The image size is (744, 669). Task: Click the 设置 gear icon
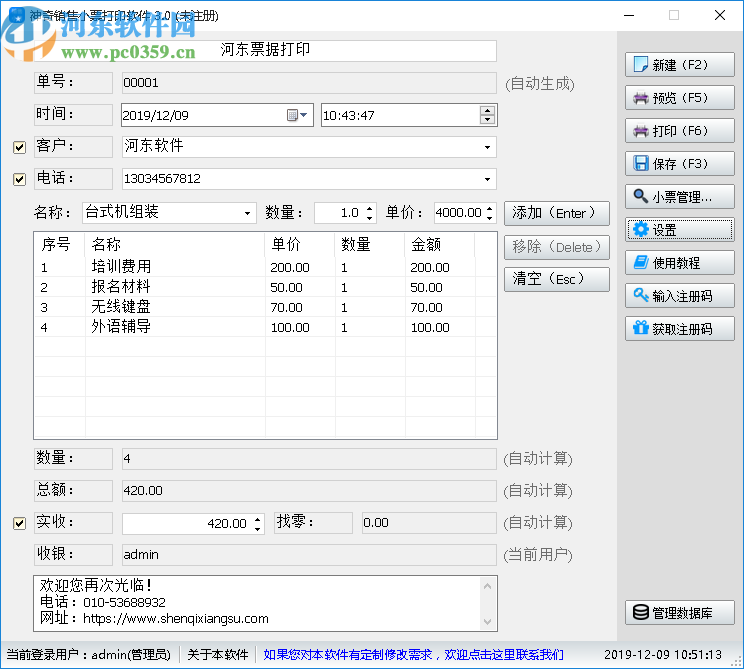click(641, 230)
